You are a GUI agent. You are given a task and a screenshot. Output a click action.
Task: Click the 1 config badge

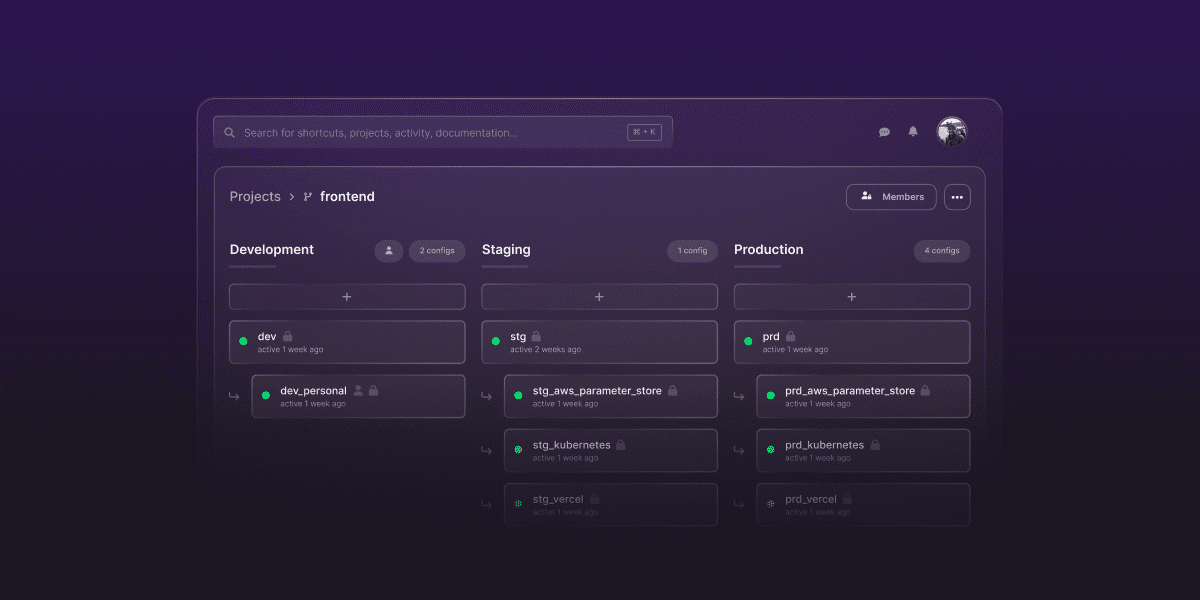pyautogui.click(x=692, y=251)
